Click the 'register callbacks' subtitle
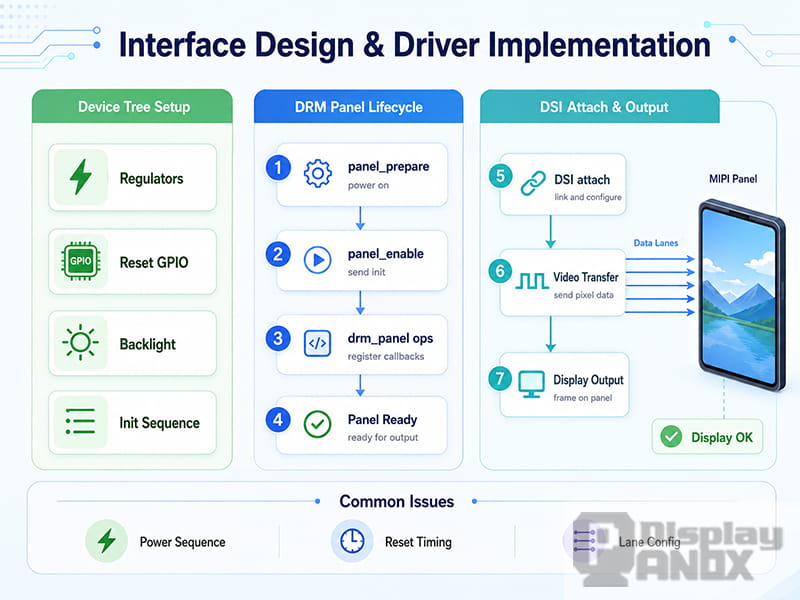 click(386, 356)
